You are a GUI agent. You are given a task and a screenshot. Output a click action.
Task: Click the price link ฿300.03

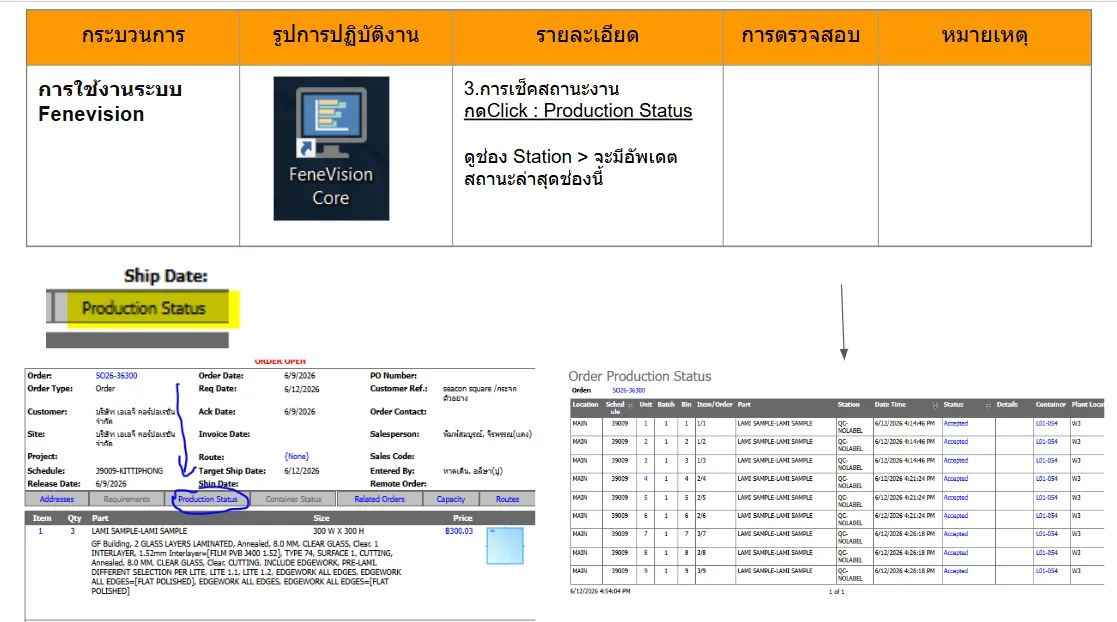tap(459, 531)
